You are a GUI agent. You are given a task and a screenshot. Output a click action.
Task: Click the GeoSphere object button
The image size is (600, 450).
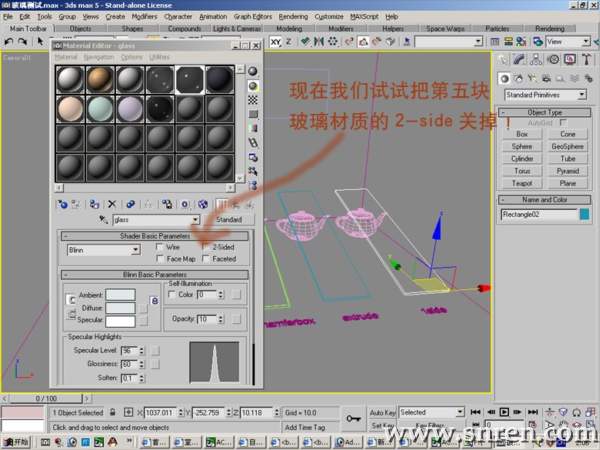point(567,146)
